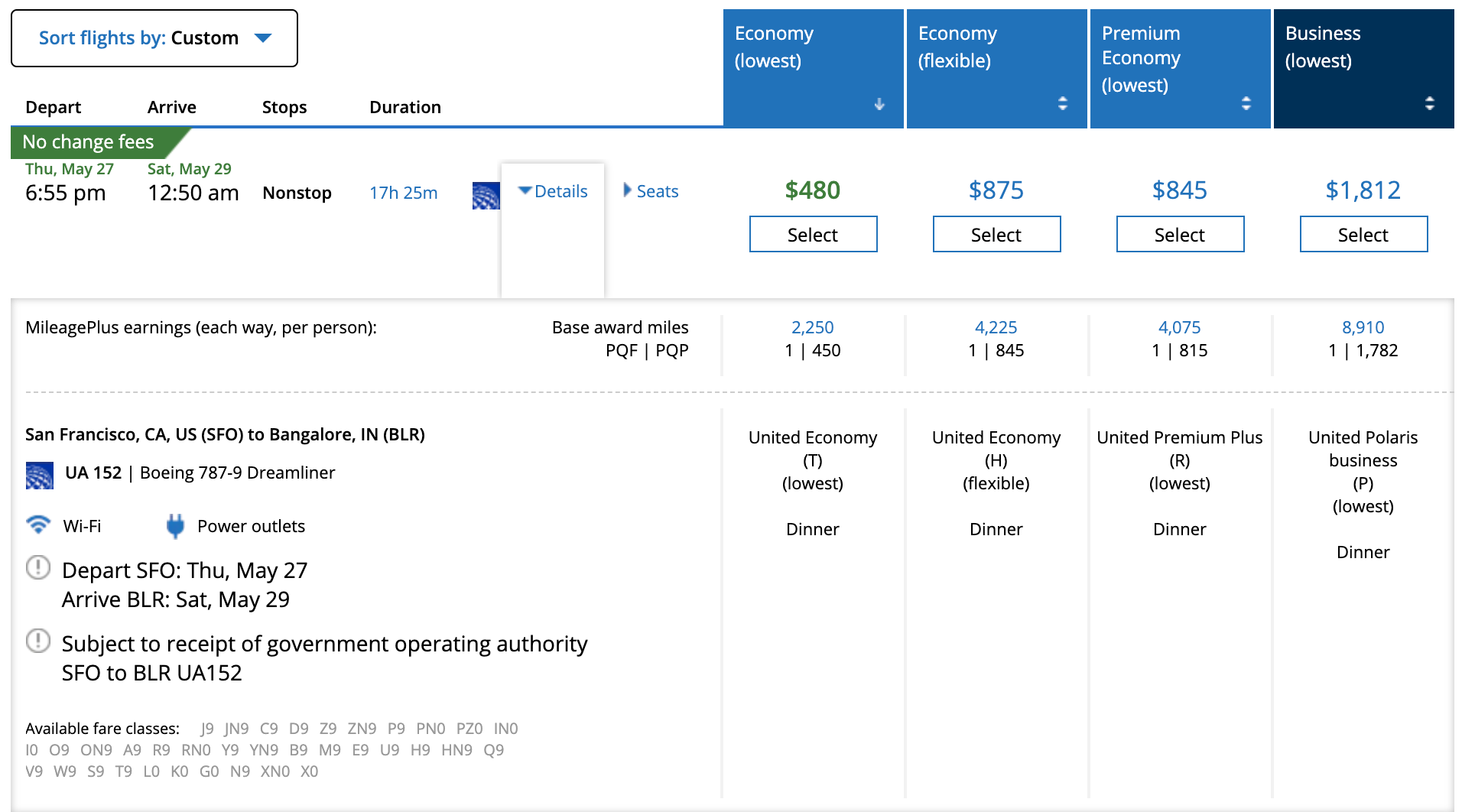Screen dimensions: 1462x812
Task: Select the $1,812 Business fare
Action: coord(1363,234)
